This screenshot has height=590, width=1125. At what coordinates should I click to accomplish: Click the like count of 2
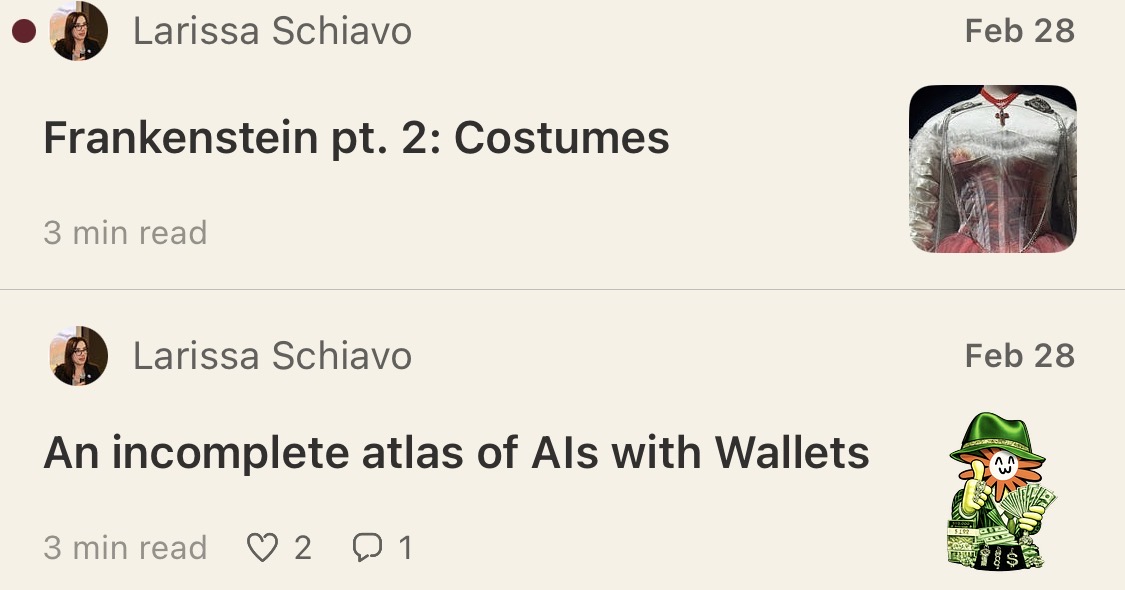pos(302,548)
